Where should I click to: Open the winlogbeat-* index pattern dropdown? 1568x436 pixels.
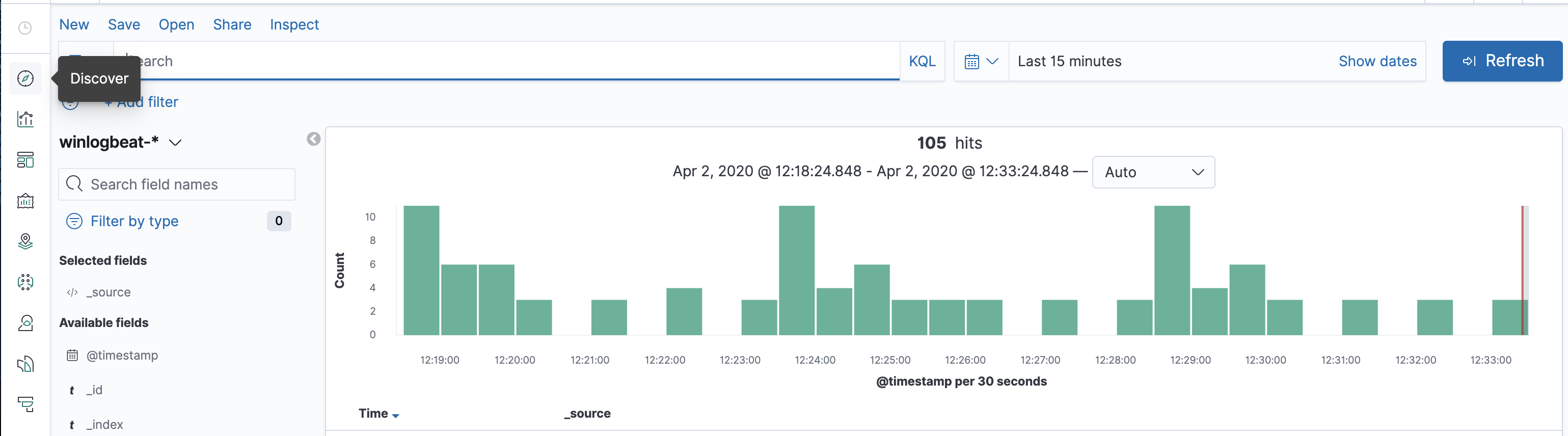tap(121, 142)
